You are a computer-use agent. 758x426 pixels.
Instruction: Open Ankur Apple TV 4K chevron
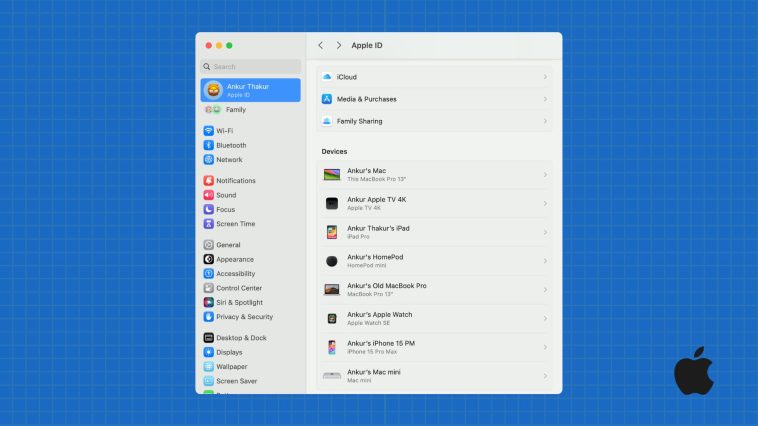click(x=545, y=204)
